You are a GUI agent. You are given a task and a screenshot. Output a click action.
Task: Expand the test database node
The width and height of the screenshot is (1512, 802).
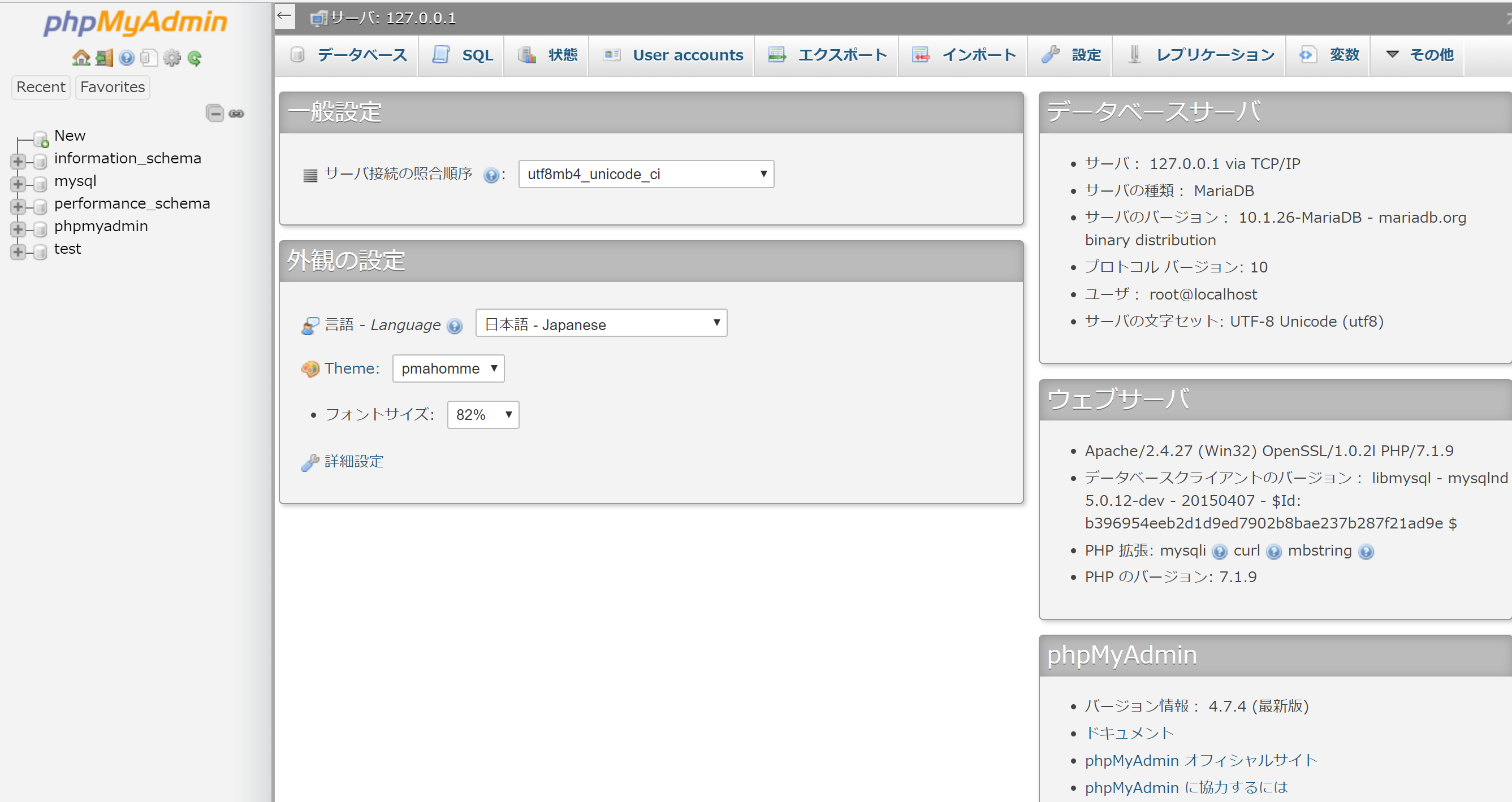click(18, 251)
